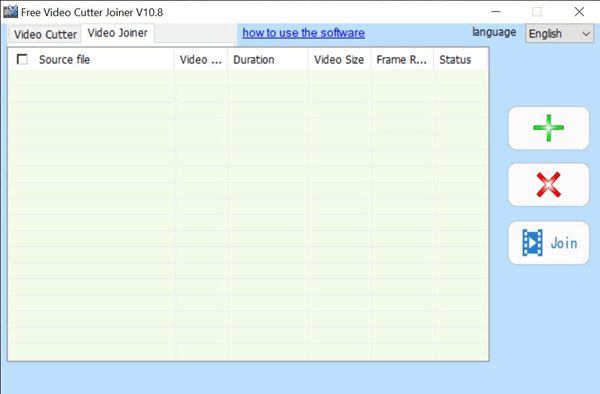This screenshot has height=394, width=600.
Task: Click the truncated Video ... column header
Action: point(201,60)
